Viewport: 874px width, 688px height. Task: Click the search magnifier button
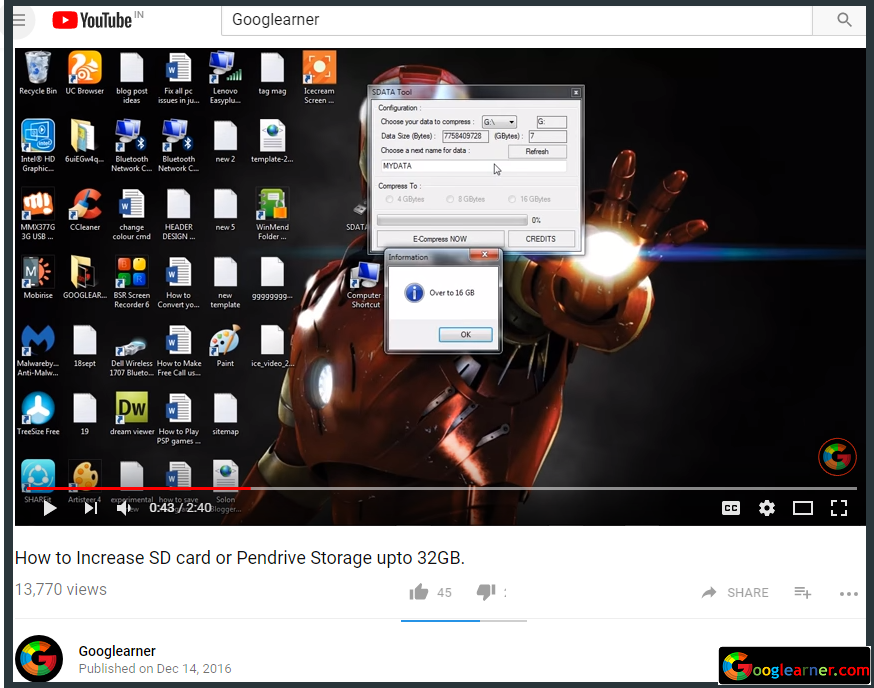click(x=844, y=20)
